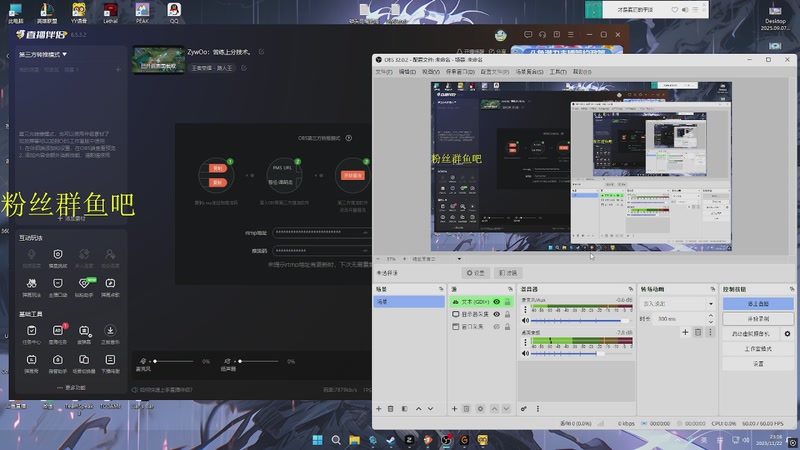The image size is (800, 450).
Task: Open 弹幕秀 tool in 直播伴侣
Action: [32, 363]
